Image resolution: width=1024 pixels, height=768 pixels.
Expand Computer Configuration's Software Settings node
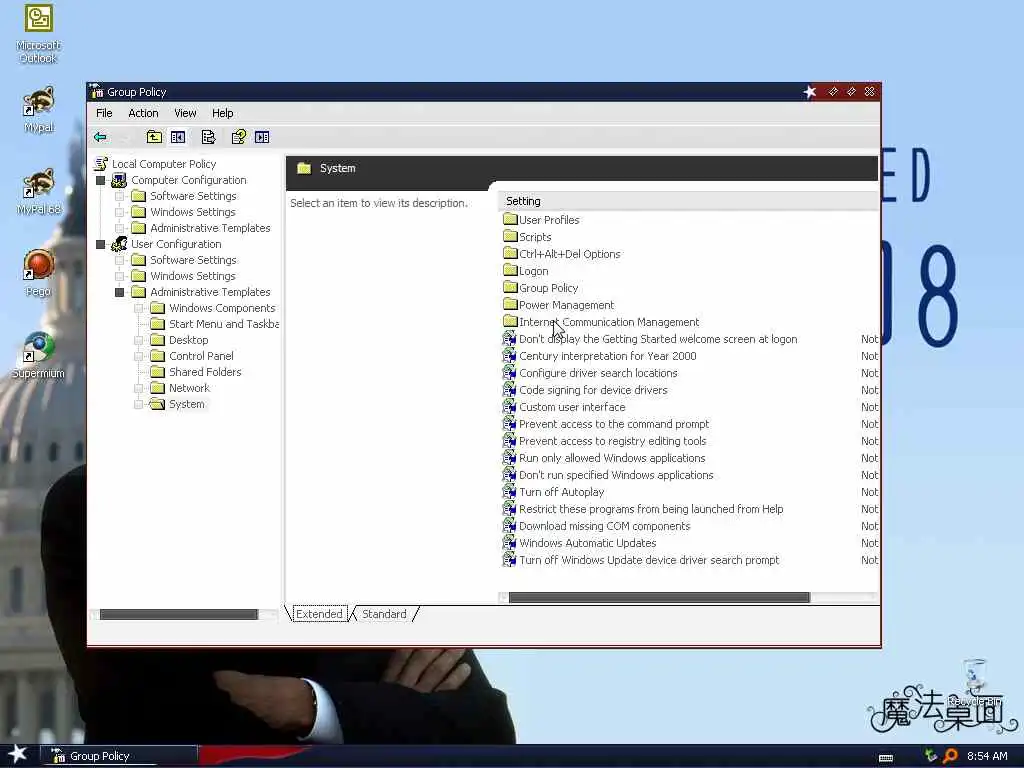(120, 196)
